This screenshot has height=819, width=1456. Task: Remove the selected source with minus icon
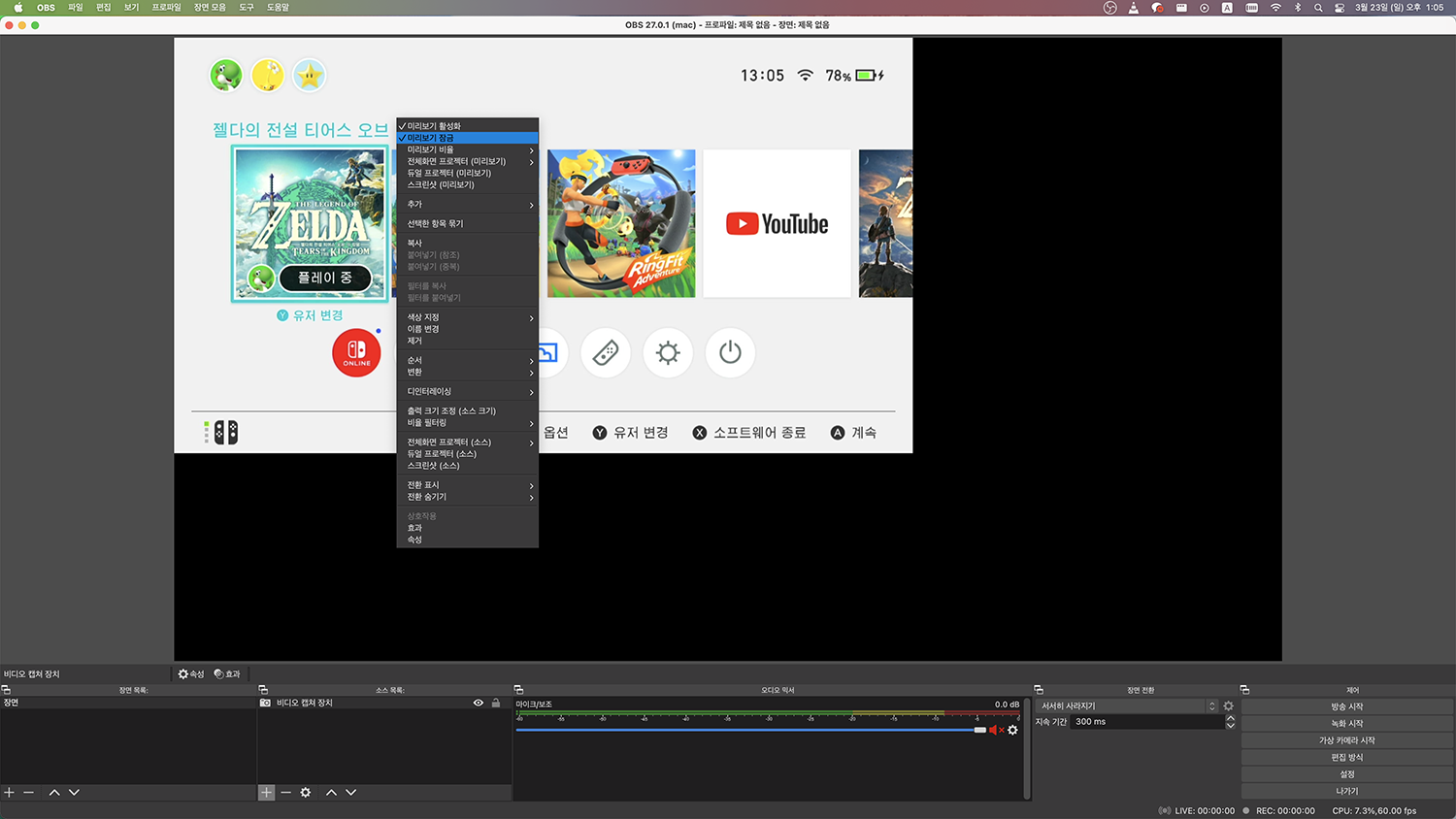(285, 793)
